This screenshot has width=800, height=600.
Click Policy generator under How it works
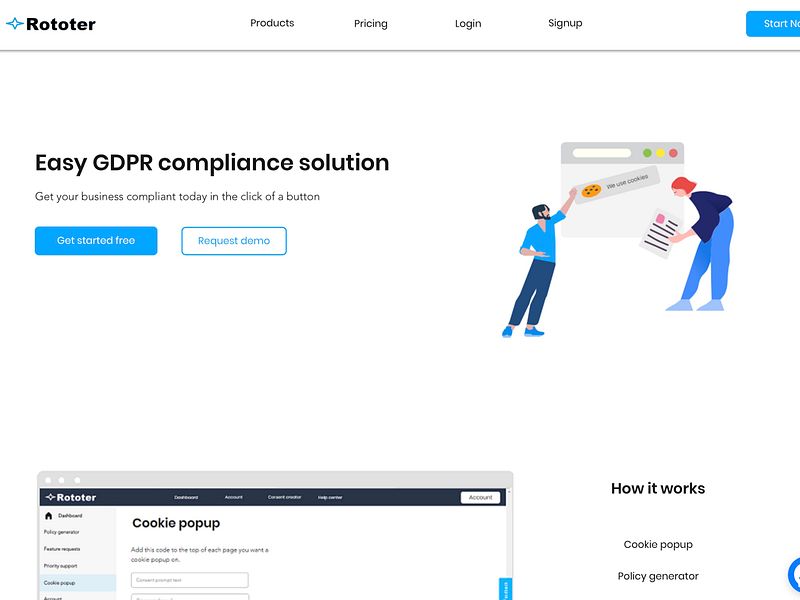(658, 576)
